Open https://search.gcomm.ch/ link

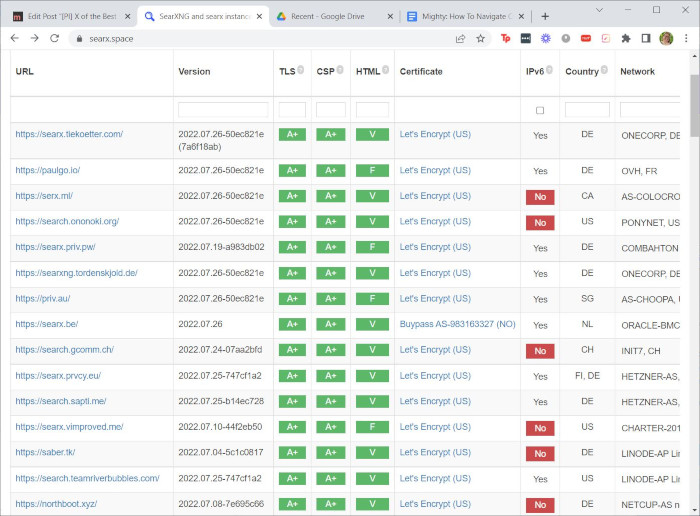(65, 350)
